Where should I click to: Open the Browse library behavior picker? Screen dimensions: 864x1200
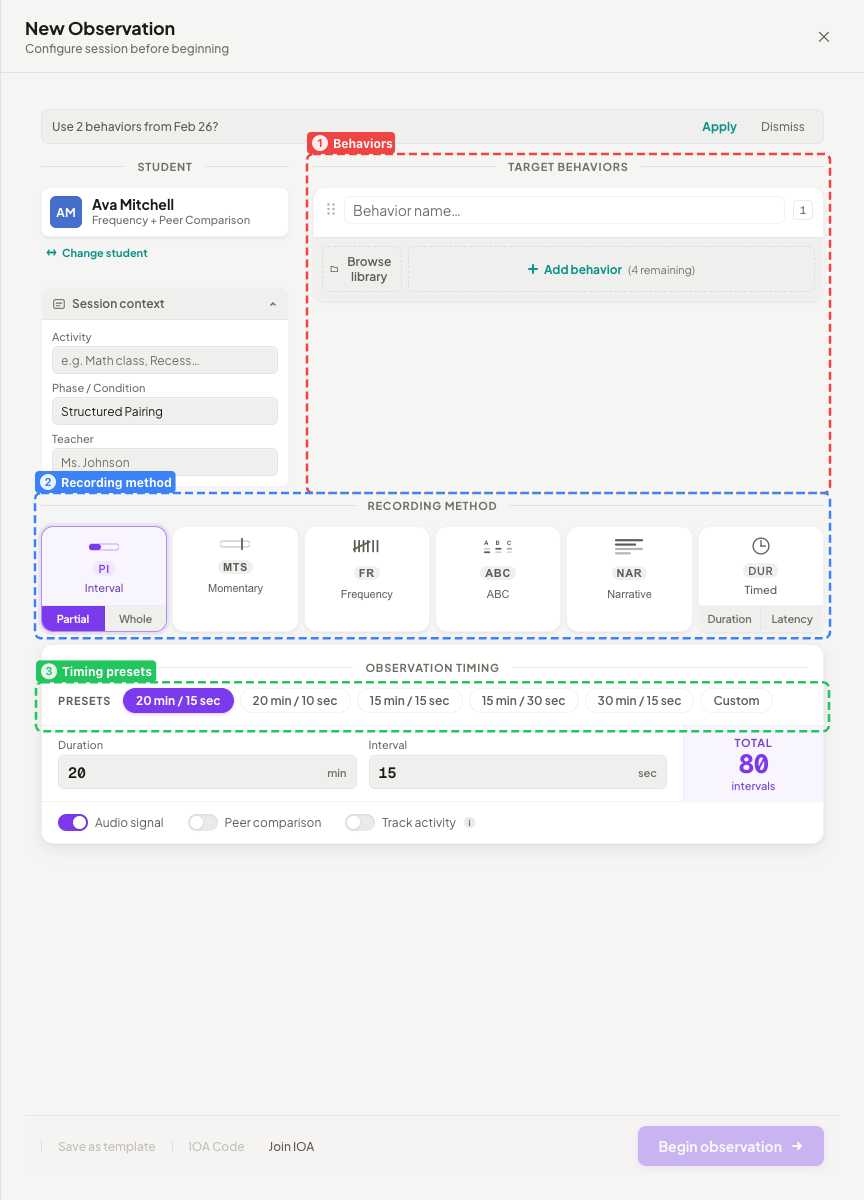point(361,268)
